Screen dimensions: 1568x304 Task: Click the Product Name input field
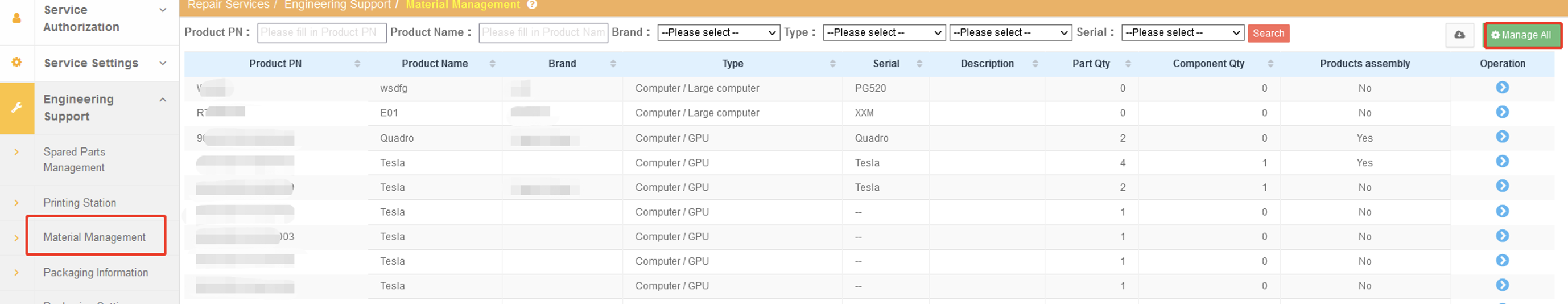click(543, 33)
